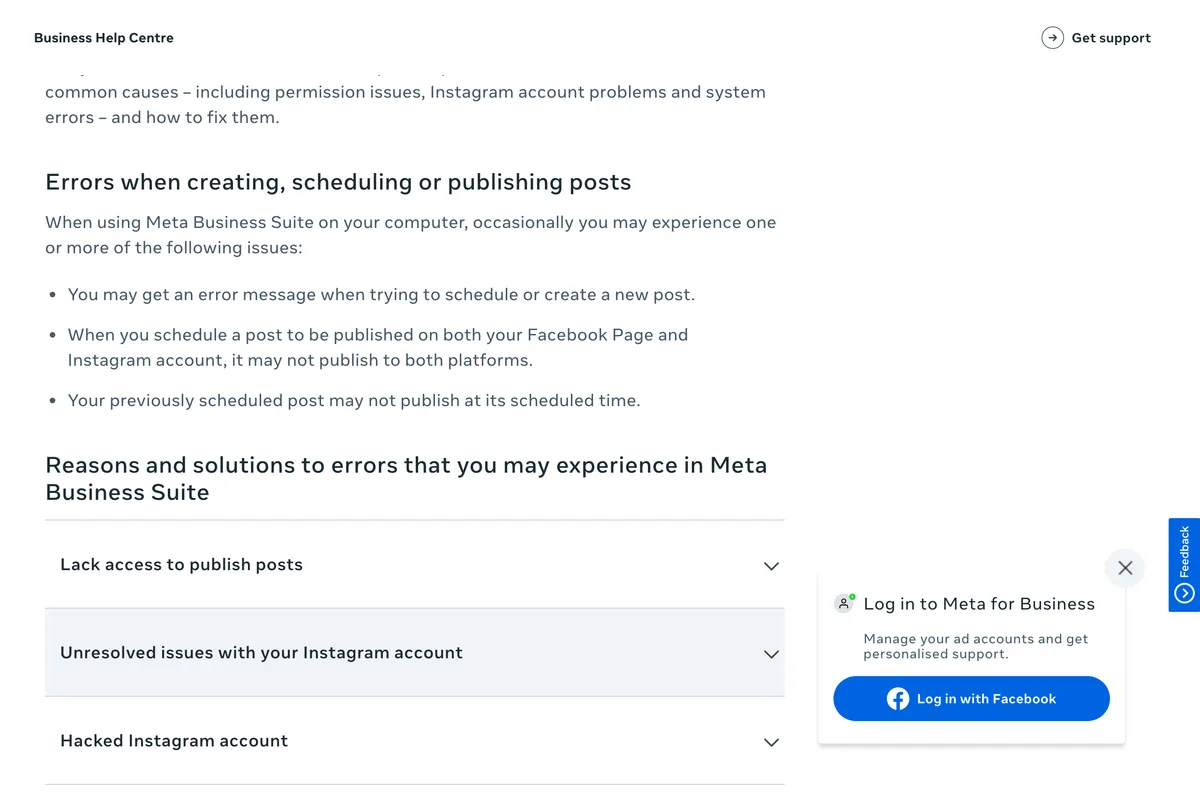Click bullet about error message when scheduling

click(381, 295)
